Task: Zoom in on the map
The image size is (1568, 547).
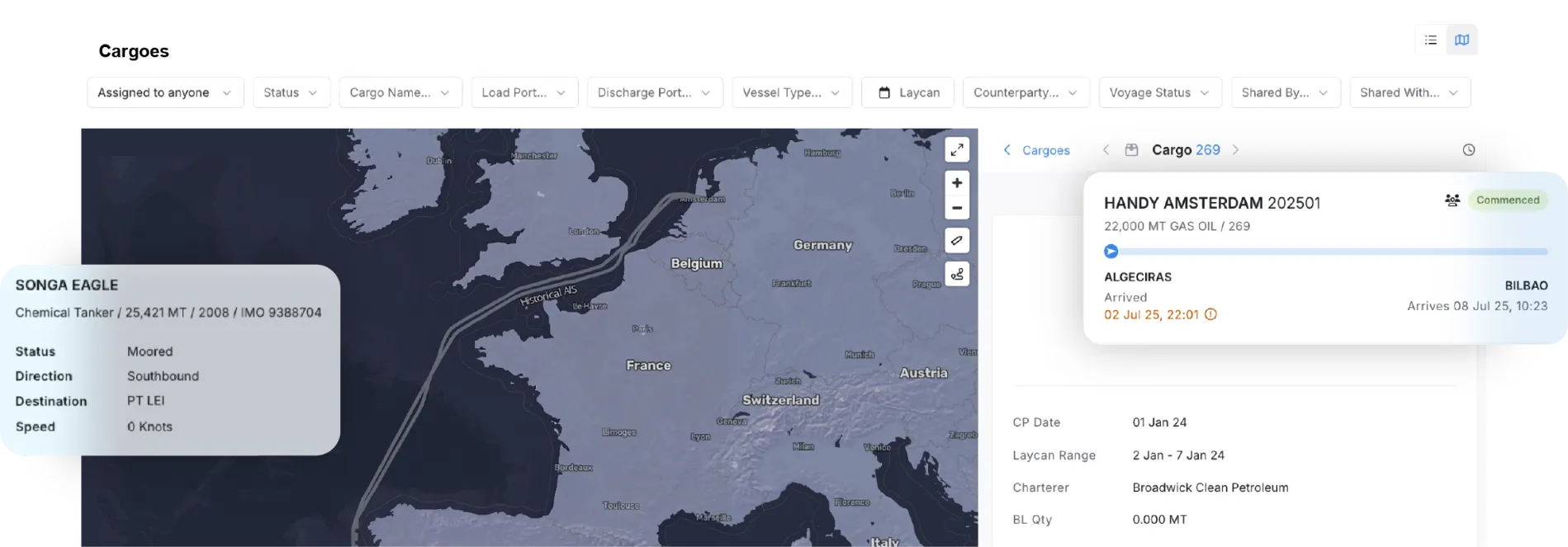Action: click(x=956, y=183)
